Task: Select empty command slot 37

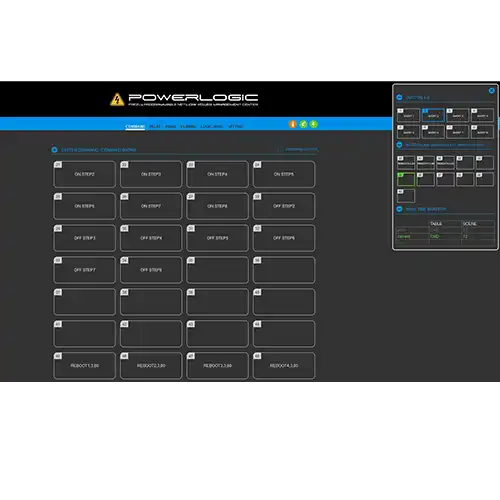Action: pos(84,302)
